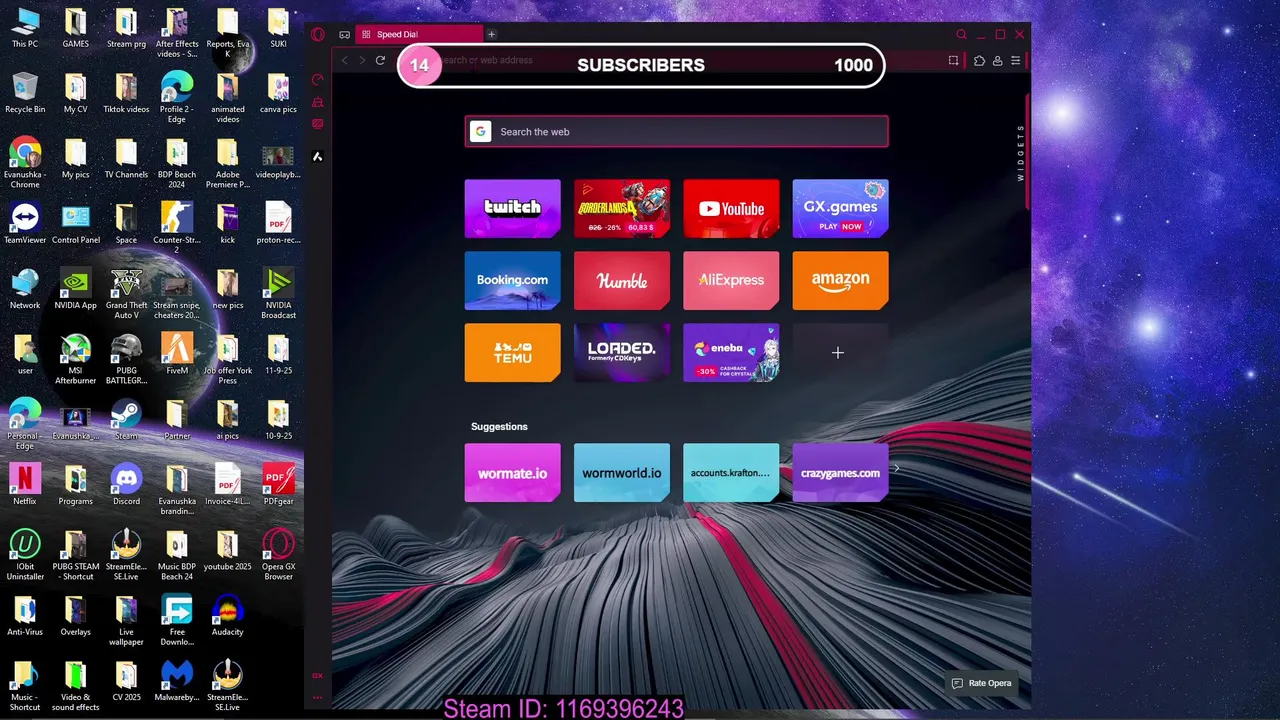The height and width of the screenshot is (720, 1280).
Task: Select IObit Uninstaller desktop shortcut
Action: [x=25, y=555]
